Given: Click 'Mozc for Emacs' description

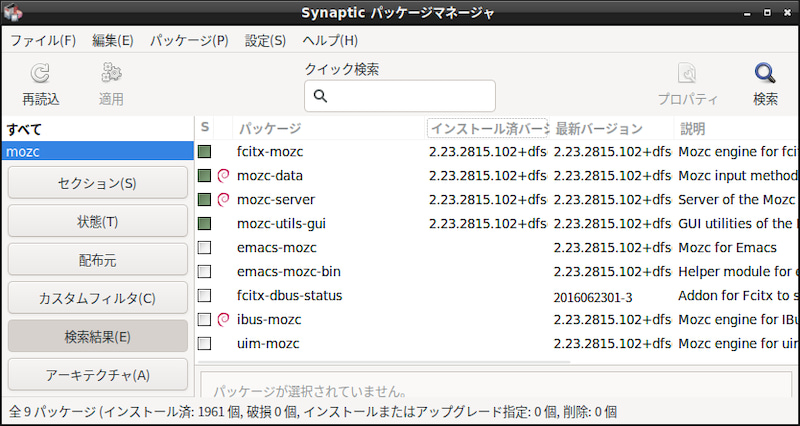Looking at the screenshot, I should 727,248.
